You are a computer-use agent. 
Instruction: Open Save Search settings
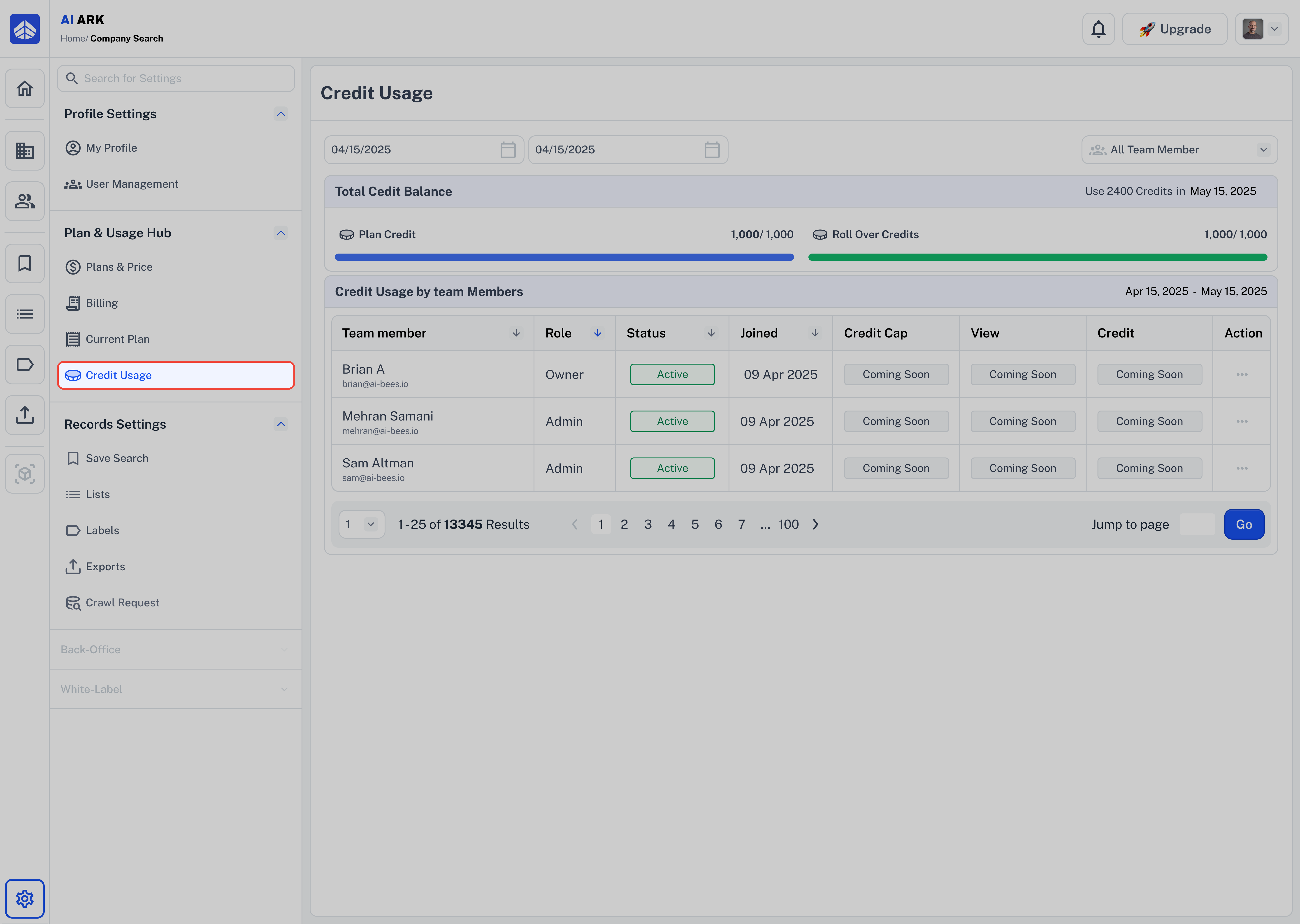coord(175,458)
